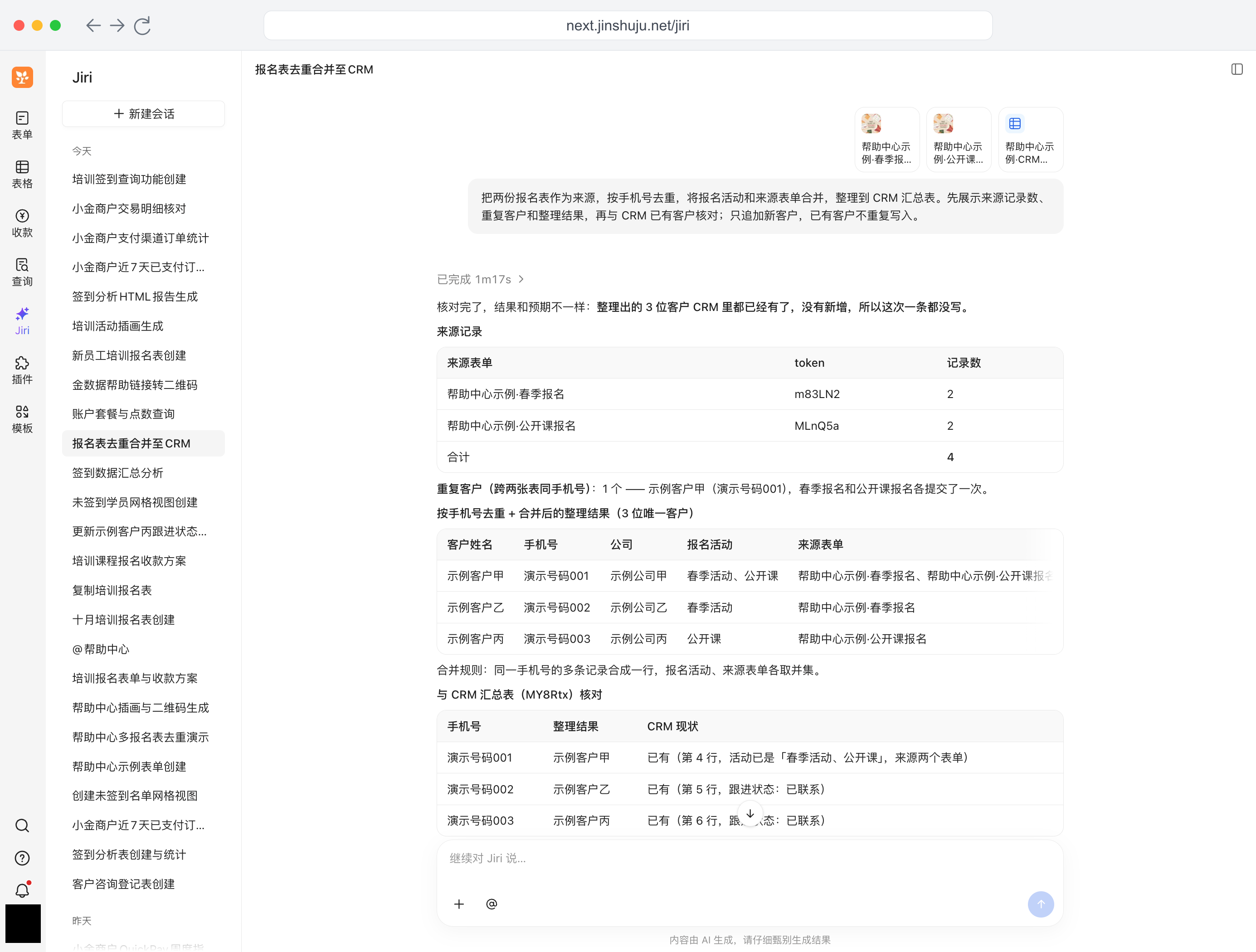Open the notifications bell icon

(x=22, y=890)
